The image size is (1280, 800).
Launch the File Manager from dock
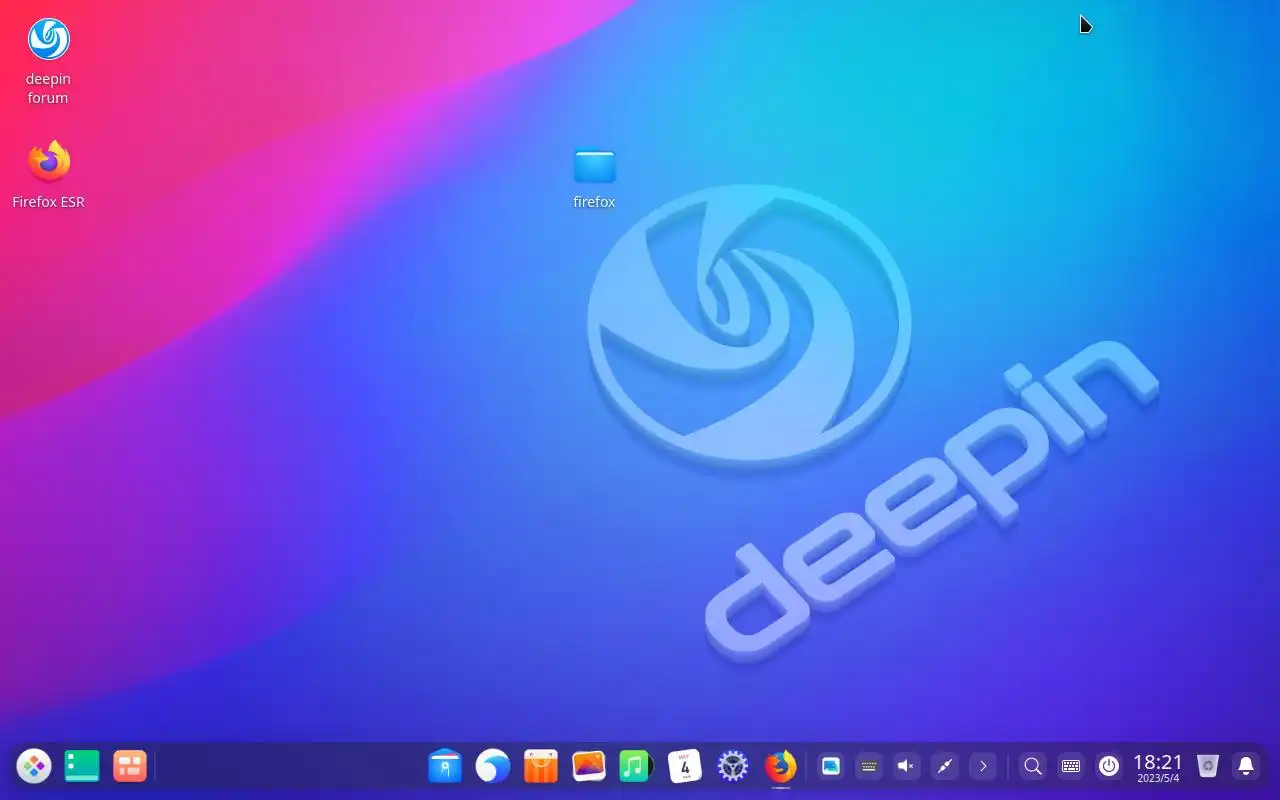pos(445,767)
